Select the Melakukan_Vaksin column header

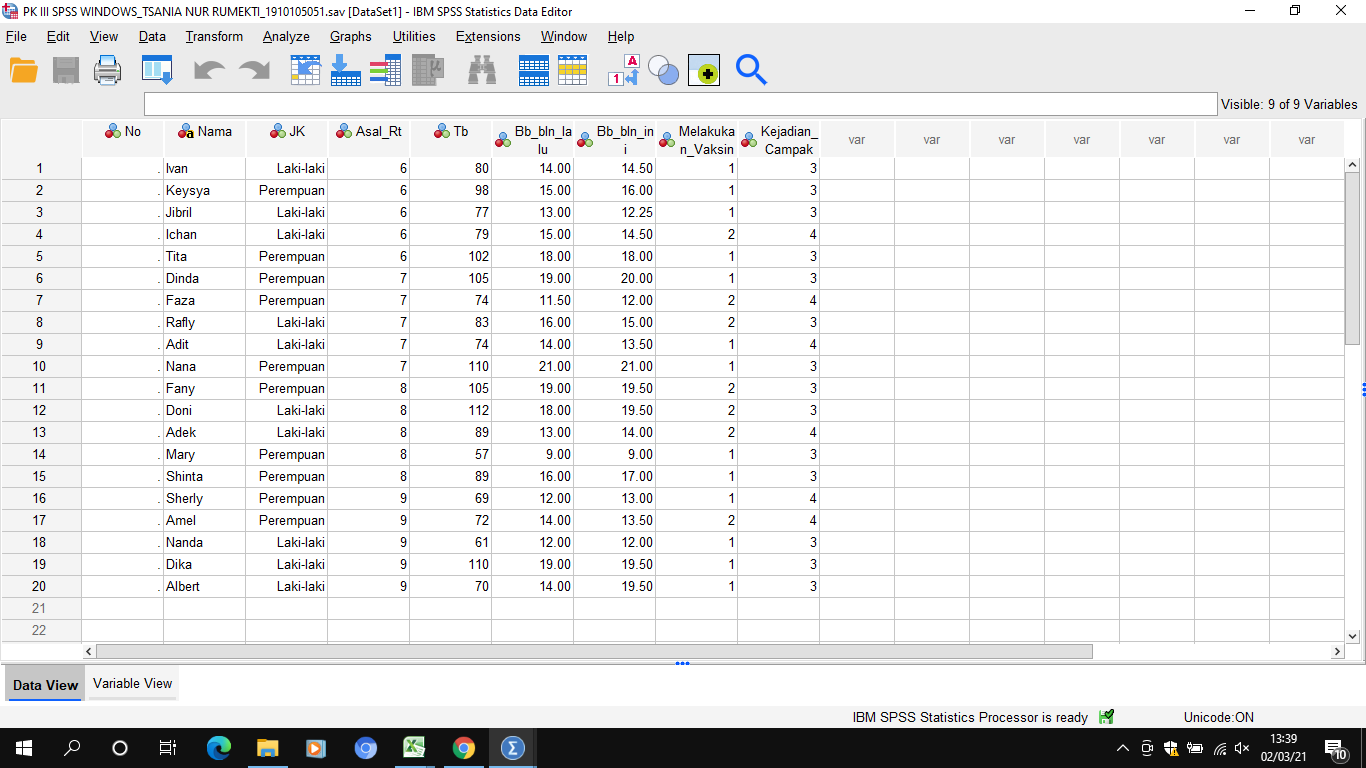tap(697, 139)
